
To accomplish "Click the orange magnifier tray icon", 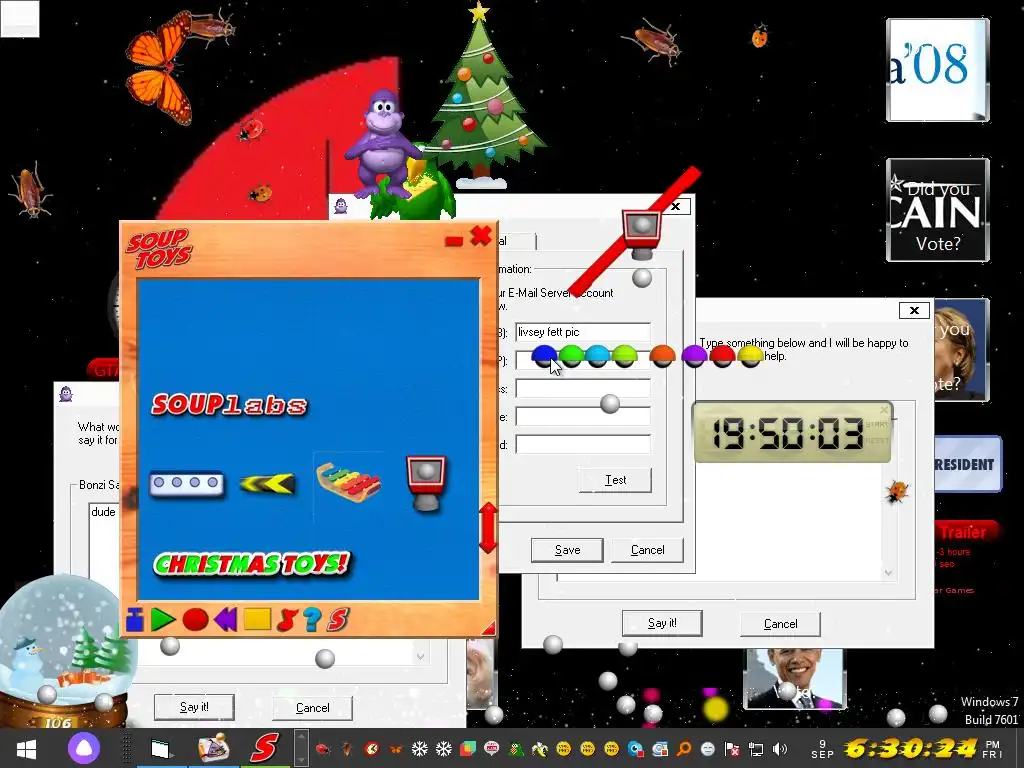I will 684,748.
